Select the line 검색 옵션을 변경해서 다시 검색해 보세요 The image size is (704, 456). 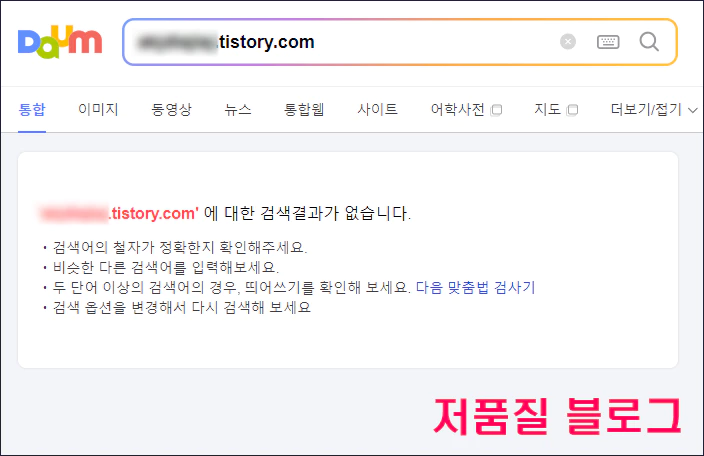182,307
